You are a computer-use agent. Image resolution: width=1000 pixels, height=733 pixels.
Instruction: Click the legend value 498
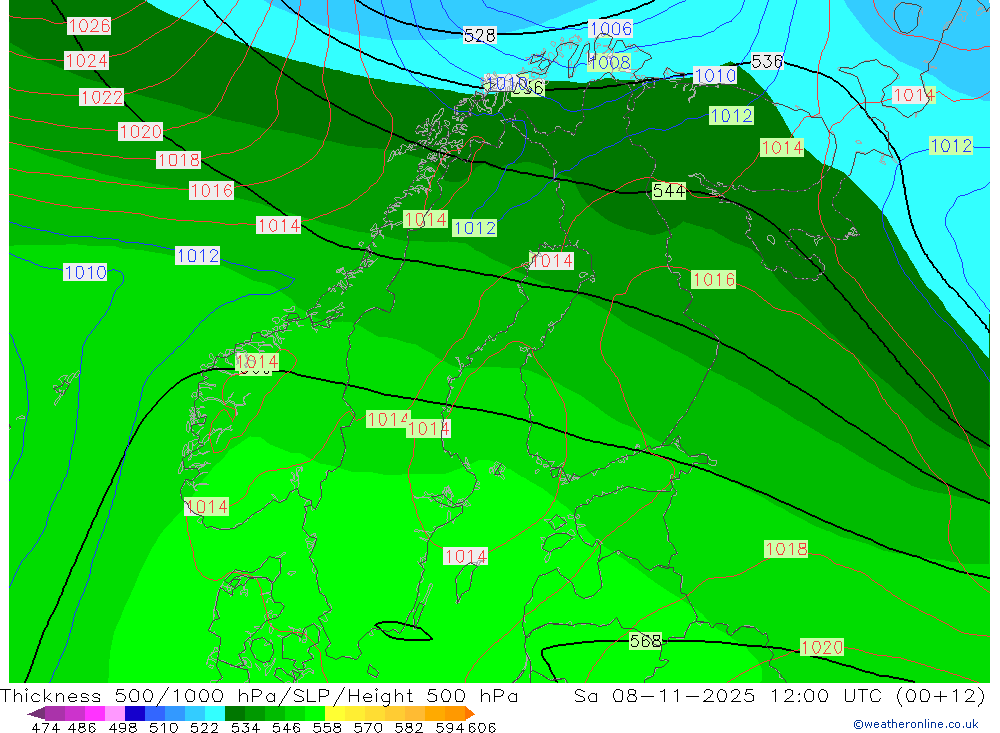tap(122, 727)
